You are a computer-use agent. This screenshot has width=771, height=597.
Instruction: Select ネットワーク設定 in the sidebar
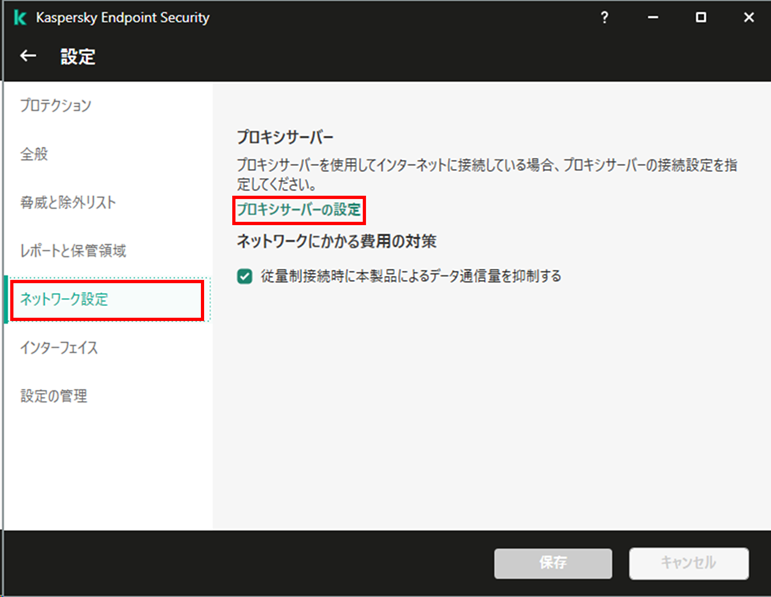(x=107, y=300)
